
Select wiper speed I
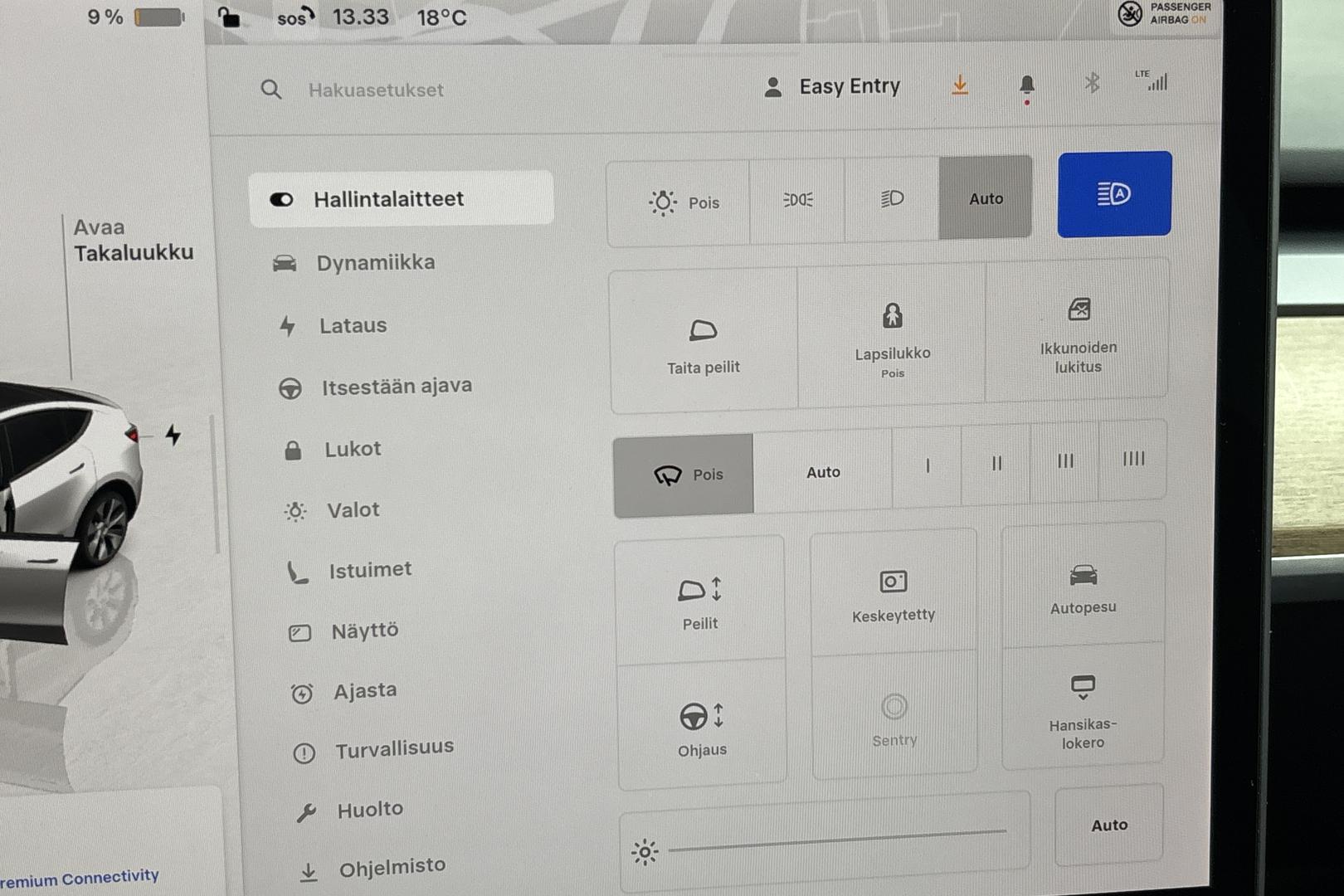pyautogui.click(x=928, y=465)
